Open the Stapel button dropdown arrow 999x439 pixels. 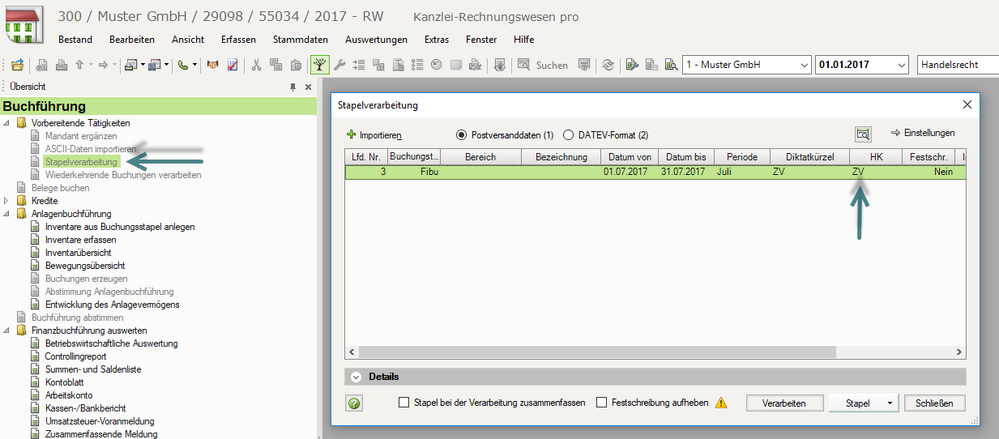889,403
